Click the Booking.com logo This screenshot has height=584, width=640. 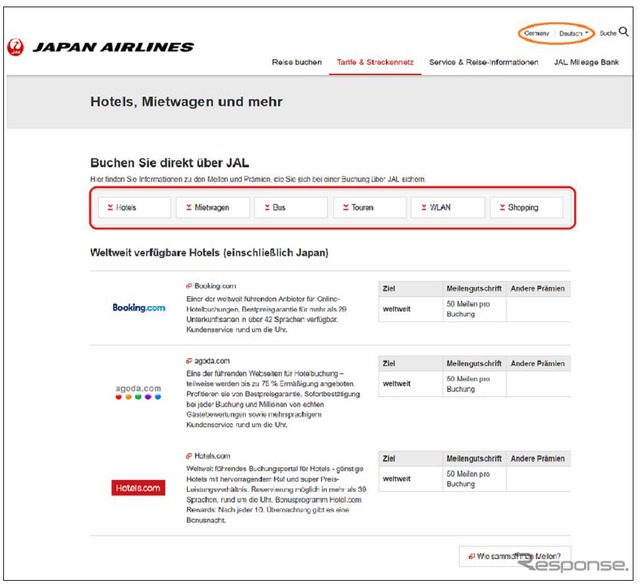tap(139, 308)
